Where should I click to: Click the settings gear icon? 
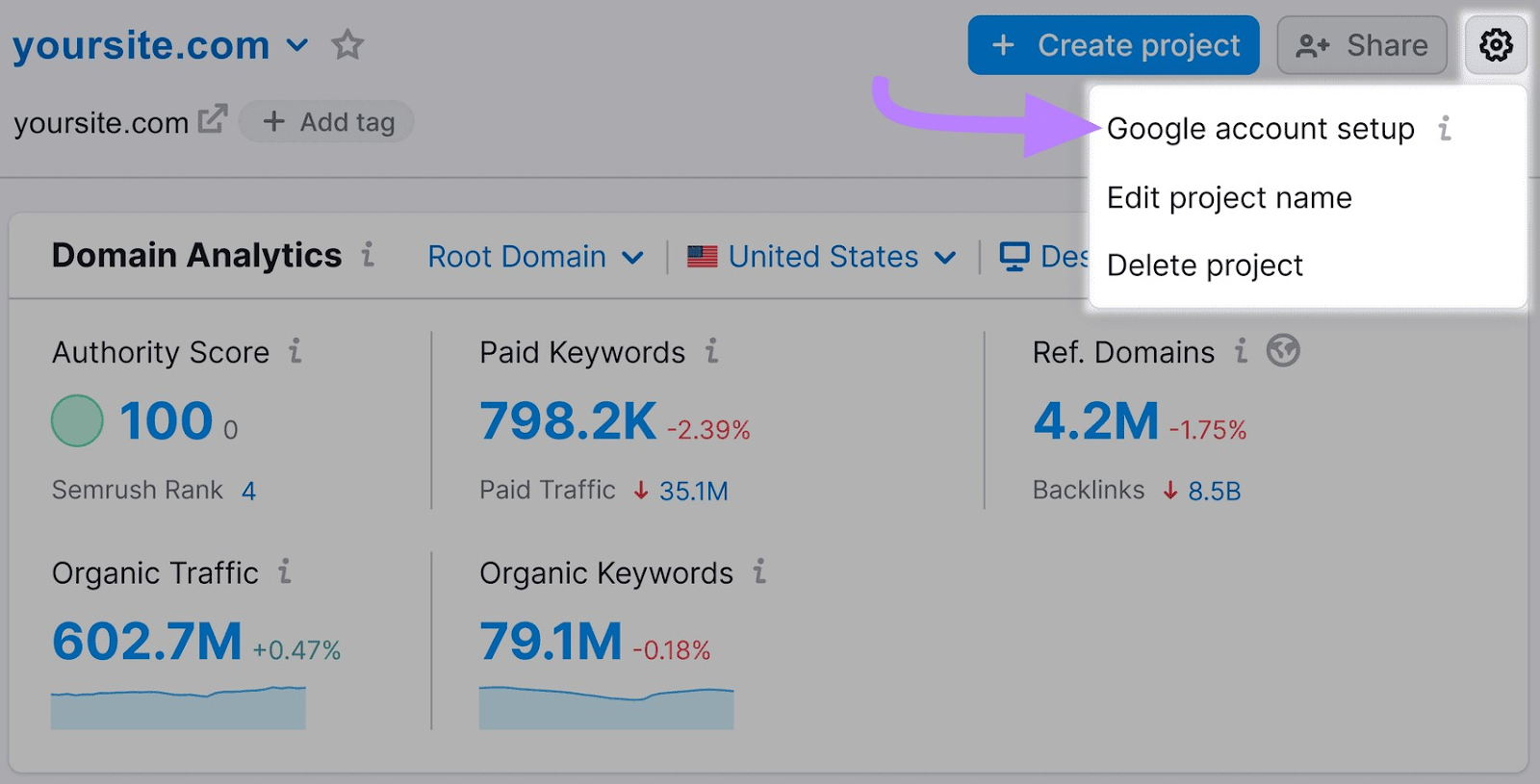coord(1496,45)
